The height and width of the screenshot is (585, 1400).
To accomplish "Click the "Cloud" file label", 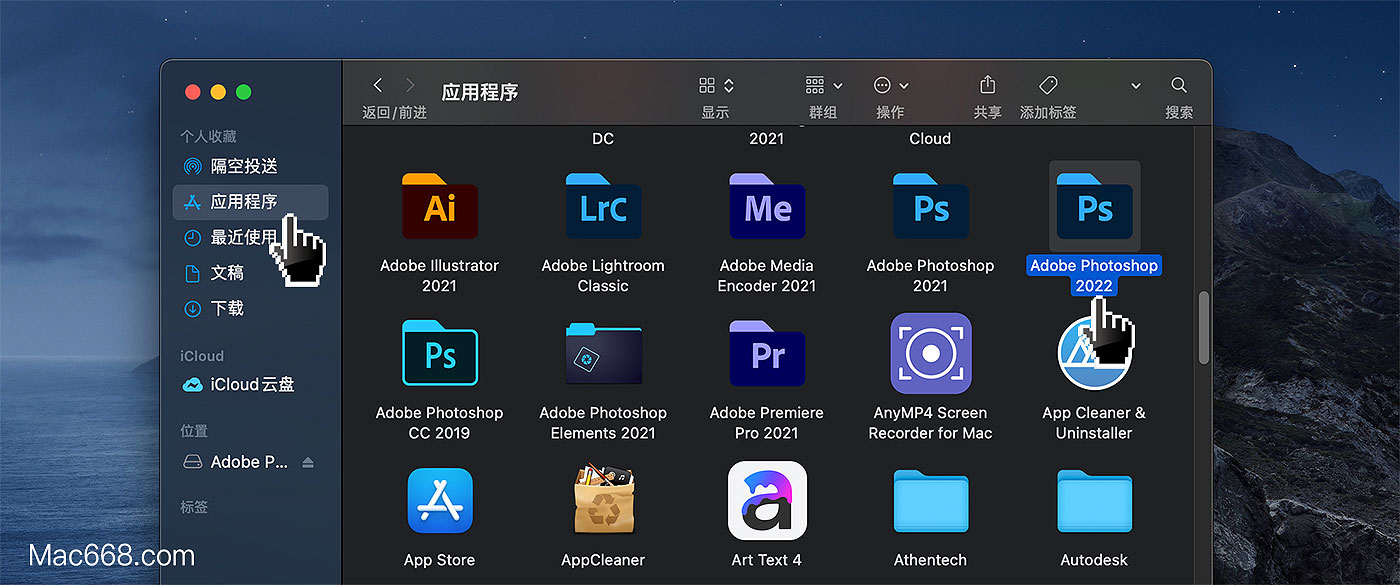I will click(x=930, y=139).
